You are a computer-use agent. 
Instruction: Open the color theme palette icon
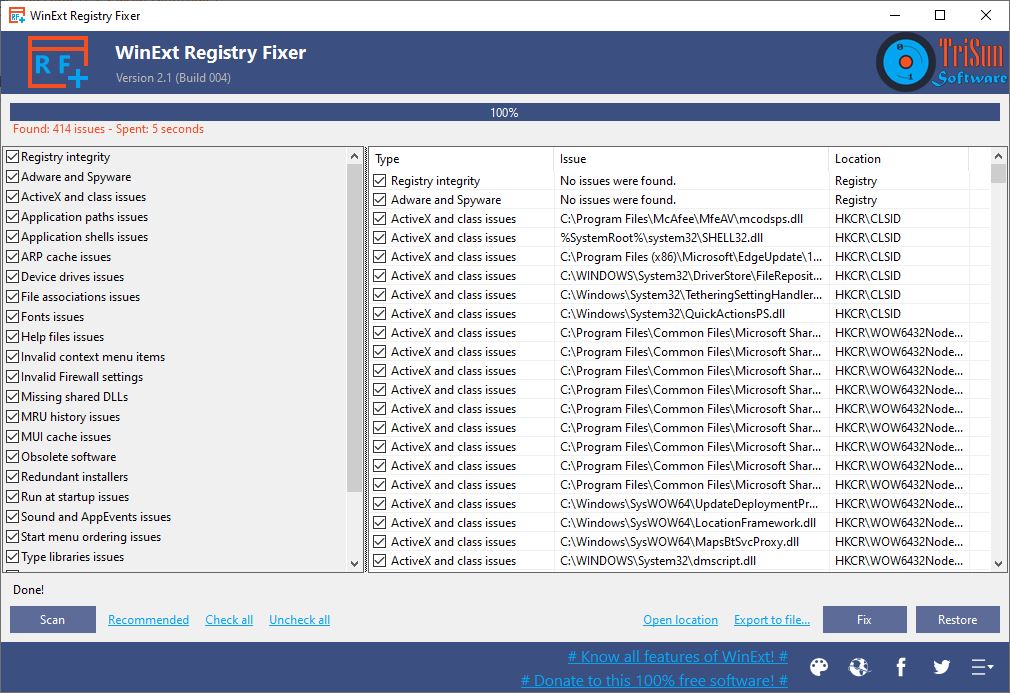point(819,667)
